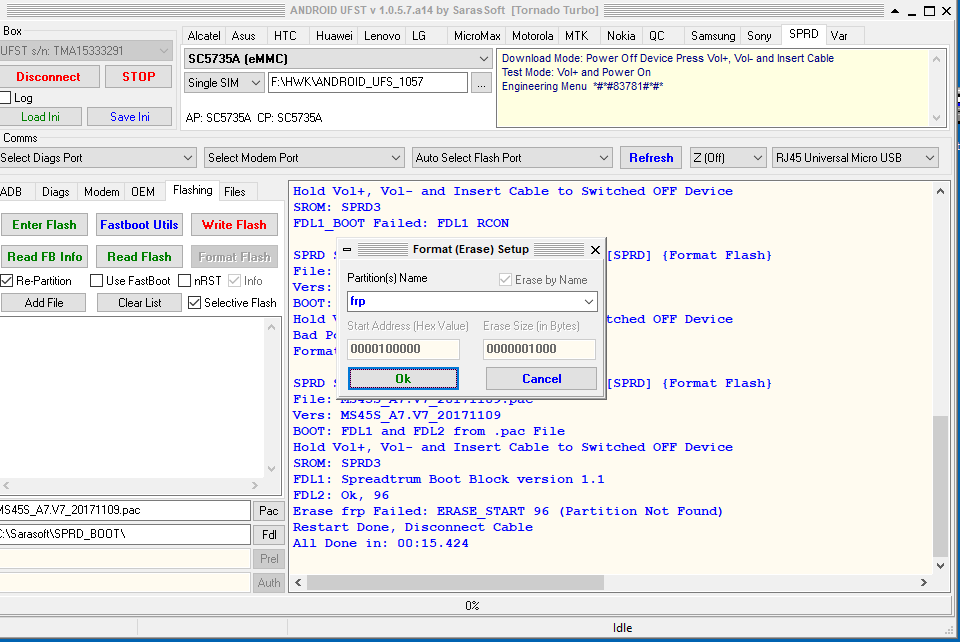Open the Sony tab
The image size is (960, 642).
coord(759,36)
